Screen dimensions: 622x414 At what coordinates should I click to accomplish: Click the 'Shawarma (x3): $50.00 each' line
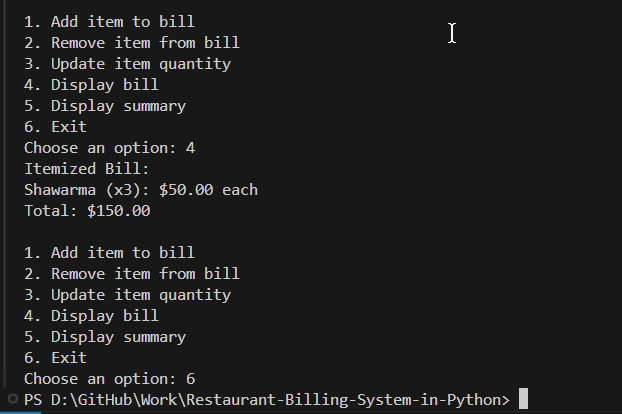tap(141, 190)
